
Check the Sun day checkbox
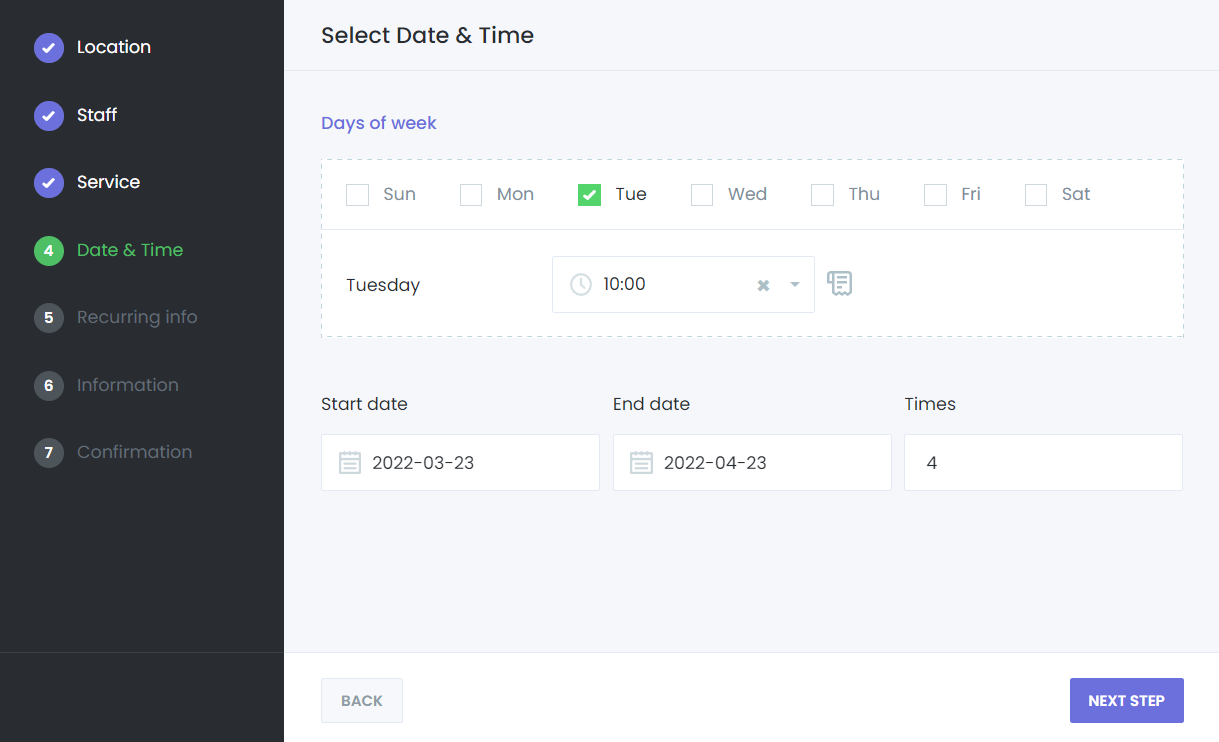pos(357,195)
